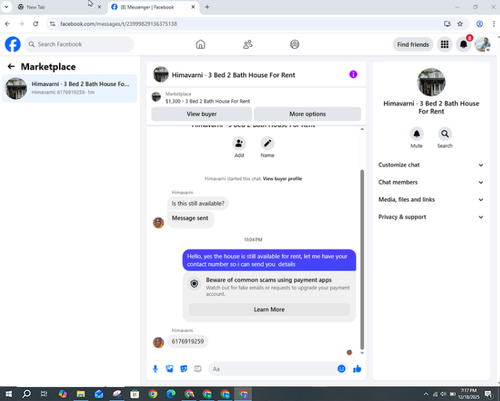Image resolution: width=500 pixels, height=401 pixels.
Task: Open the Facebook menu grid icon
Action: click(445, 44)
